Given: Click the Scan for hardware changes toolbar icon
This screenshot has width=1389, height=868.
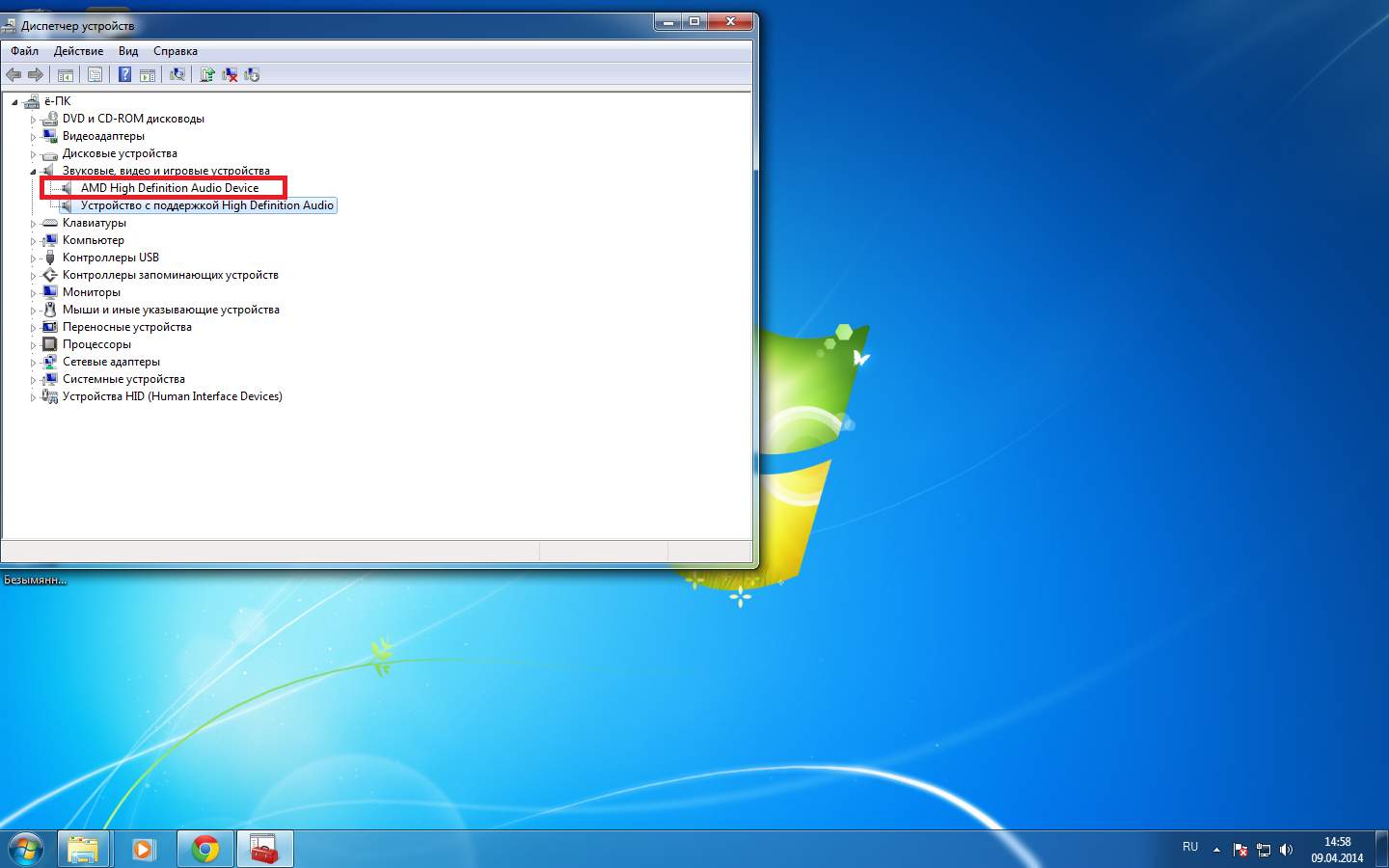Looking at the screenshot, I should 177,74.
